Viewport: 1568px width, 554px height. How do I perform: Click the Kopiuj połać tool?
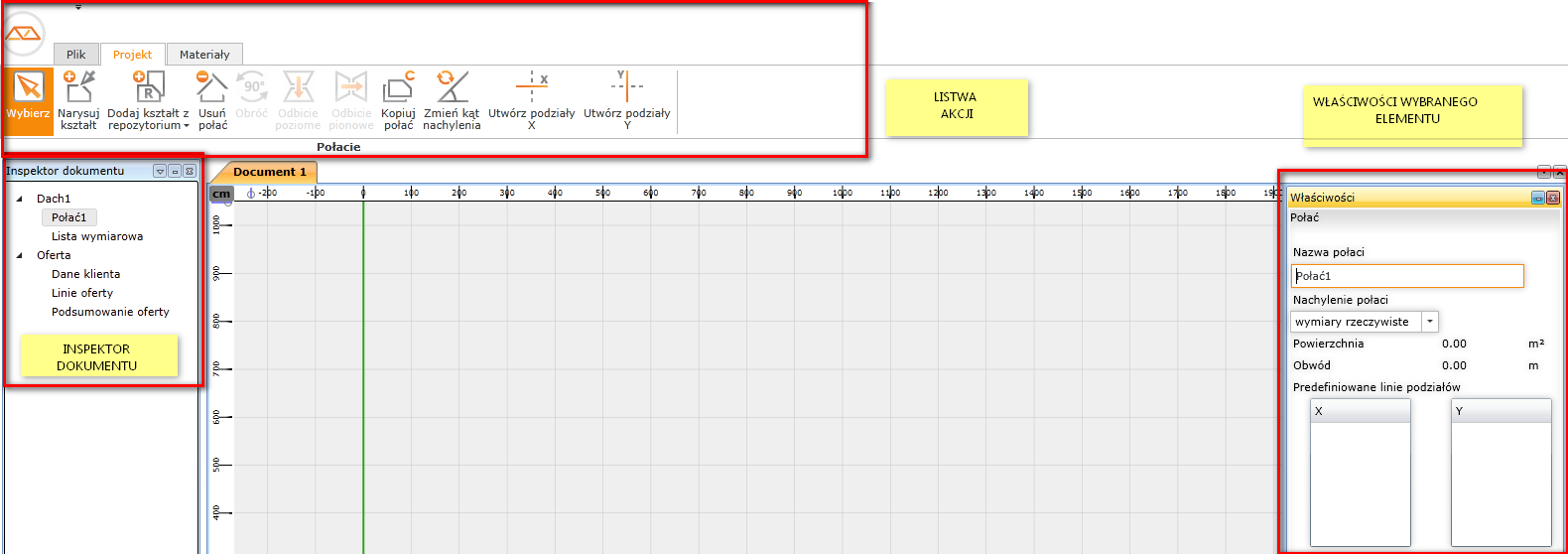398,99
